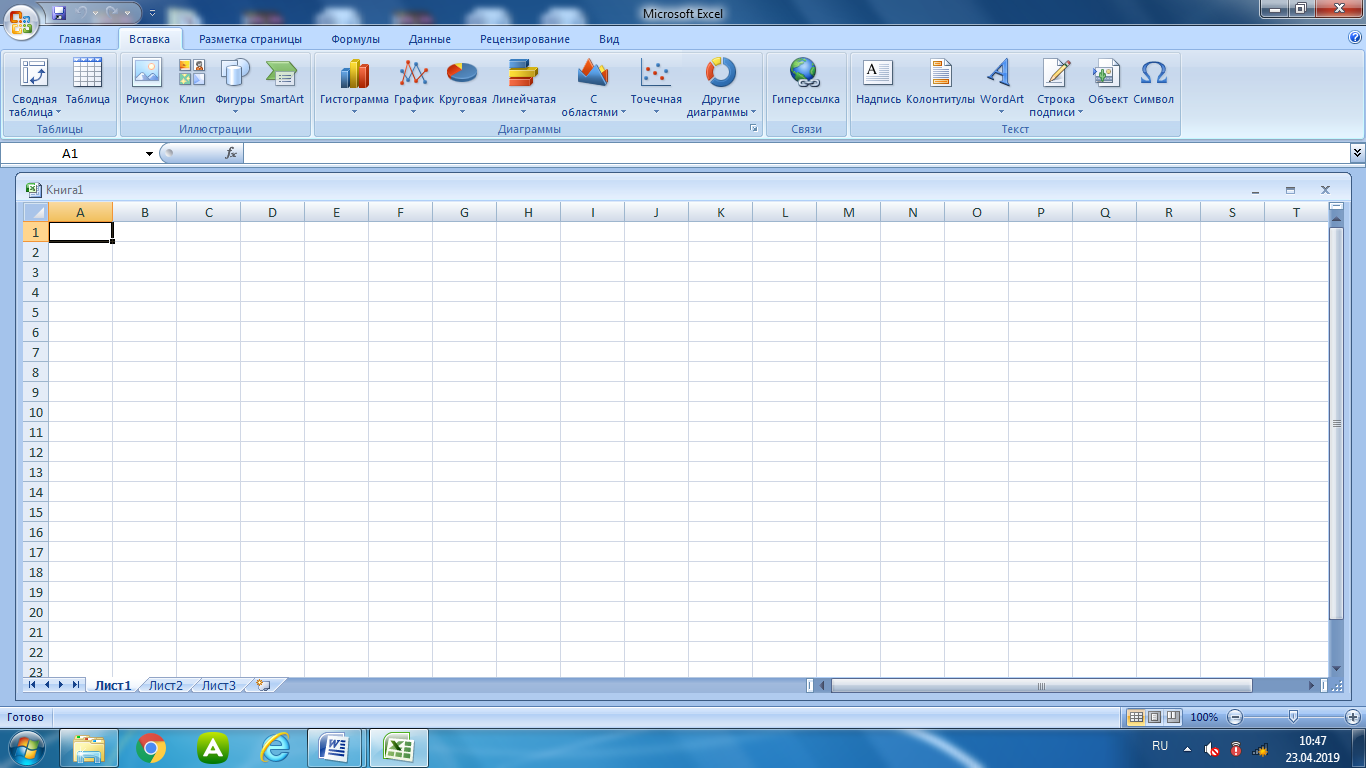Click the vertical scrollbar thumb

tap(1336, 423)
